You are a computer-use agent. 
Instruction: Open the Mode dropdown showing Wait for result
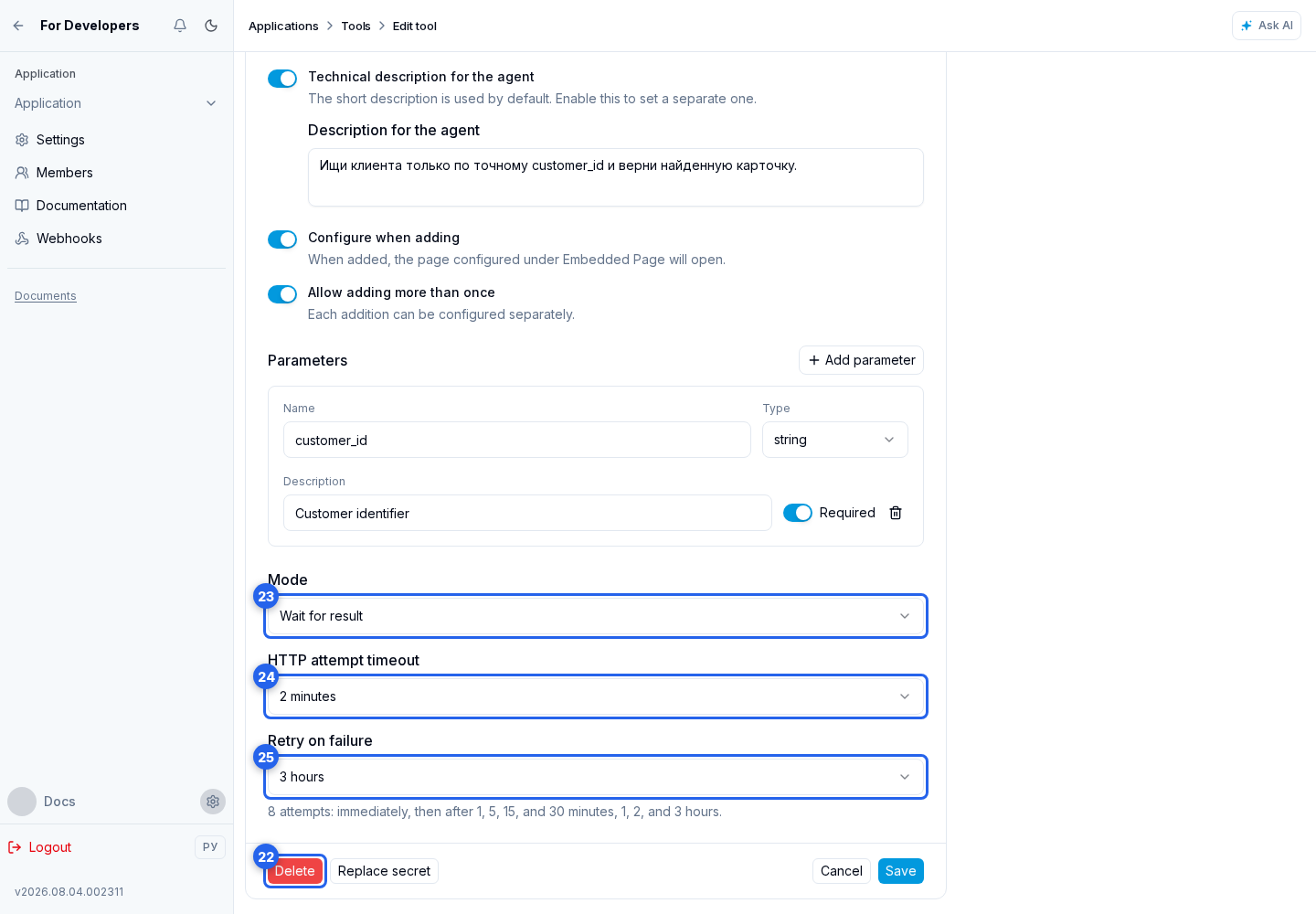[x=596, y=616]
